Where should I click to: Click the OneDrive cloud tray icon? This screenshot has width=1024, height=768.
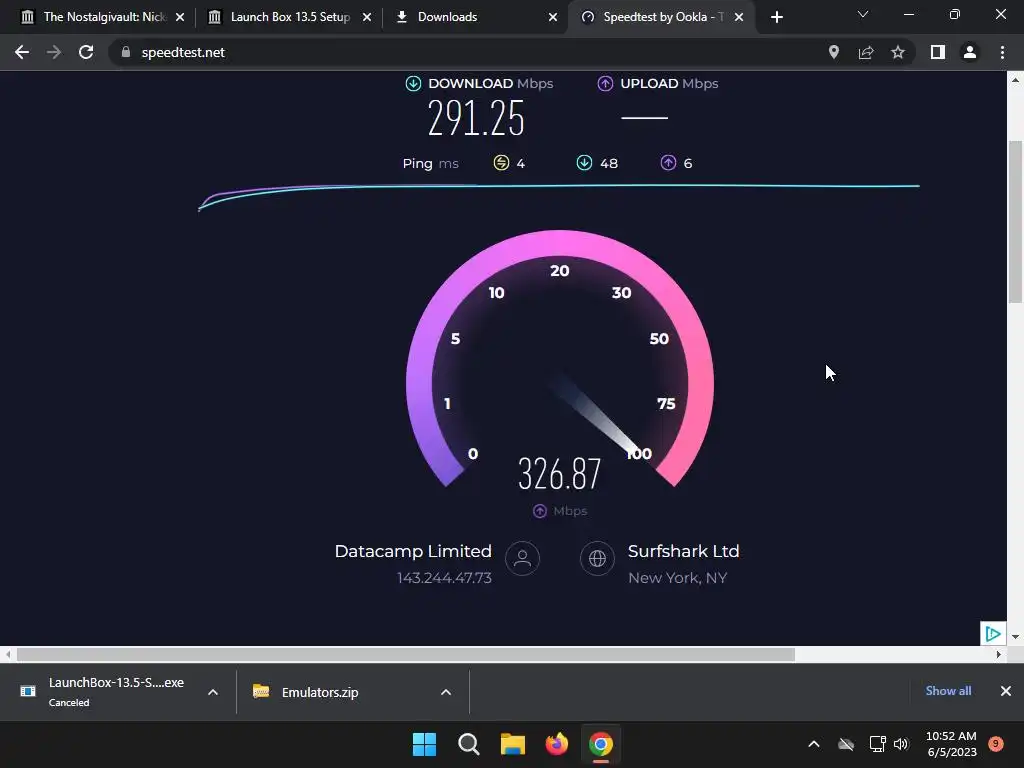846,744
